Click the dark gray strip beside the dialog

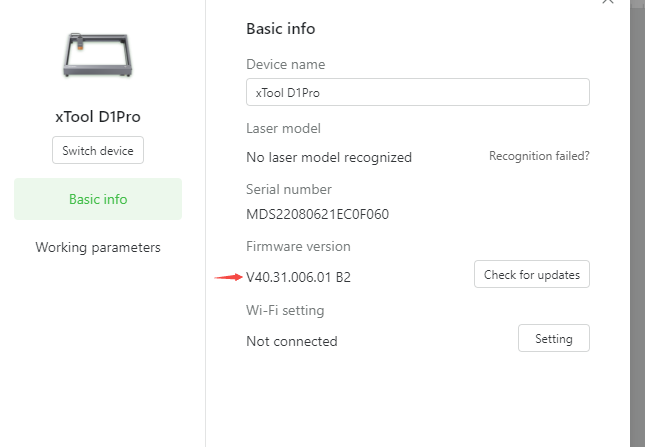pyautogui.click(x=637, y=223)
